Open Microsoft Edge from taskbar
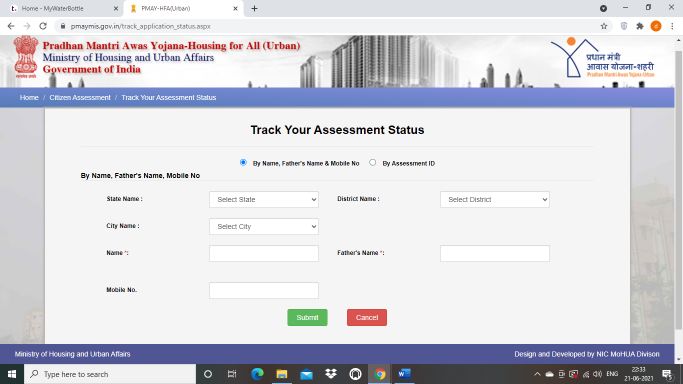 point(257,374)
